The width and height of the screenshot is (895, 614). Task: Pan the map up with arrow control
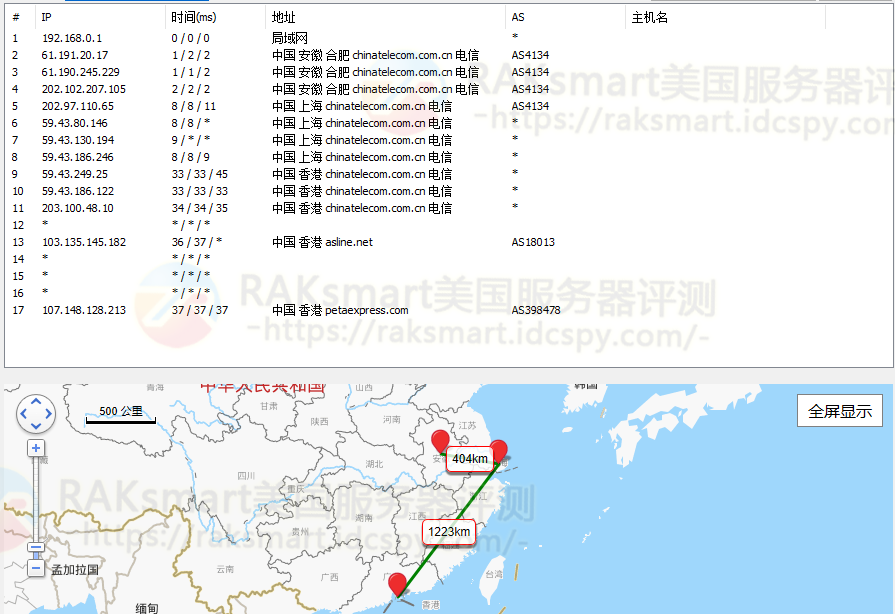(36, 403)
